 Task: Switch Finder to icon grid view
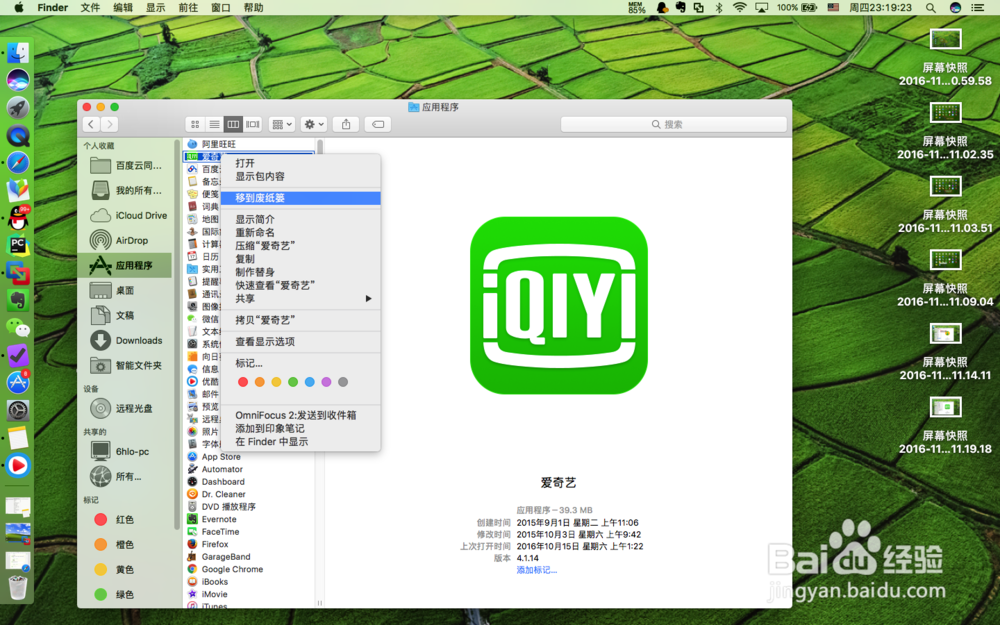pyautogui.click(x=194, y=124)
